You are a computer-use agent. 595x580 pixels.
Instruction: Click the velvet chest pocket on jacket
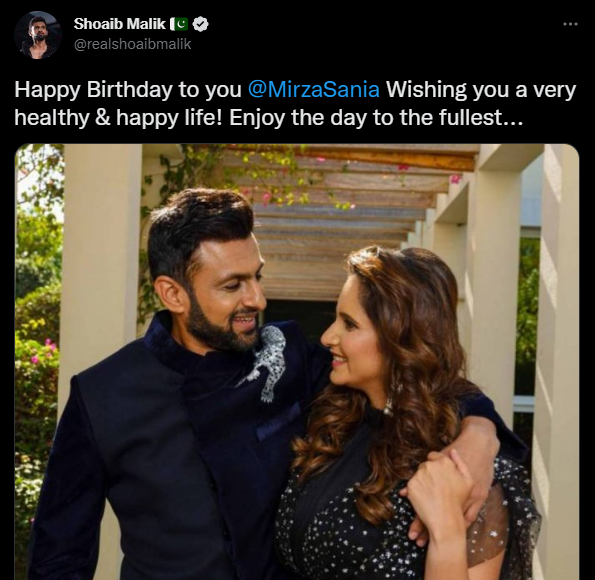click(x=277, y=422)
